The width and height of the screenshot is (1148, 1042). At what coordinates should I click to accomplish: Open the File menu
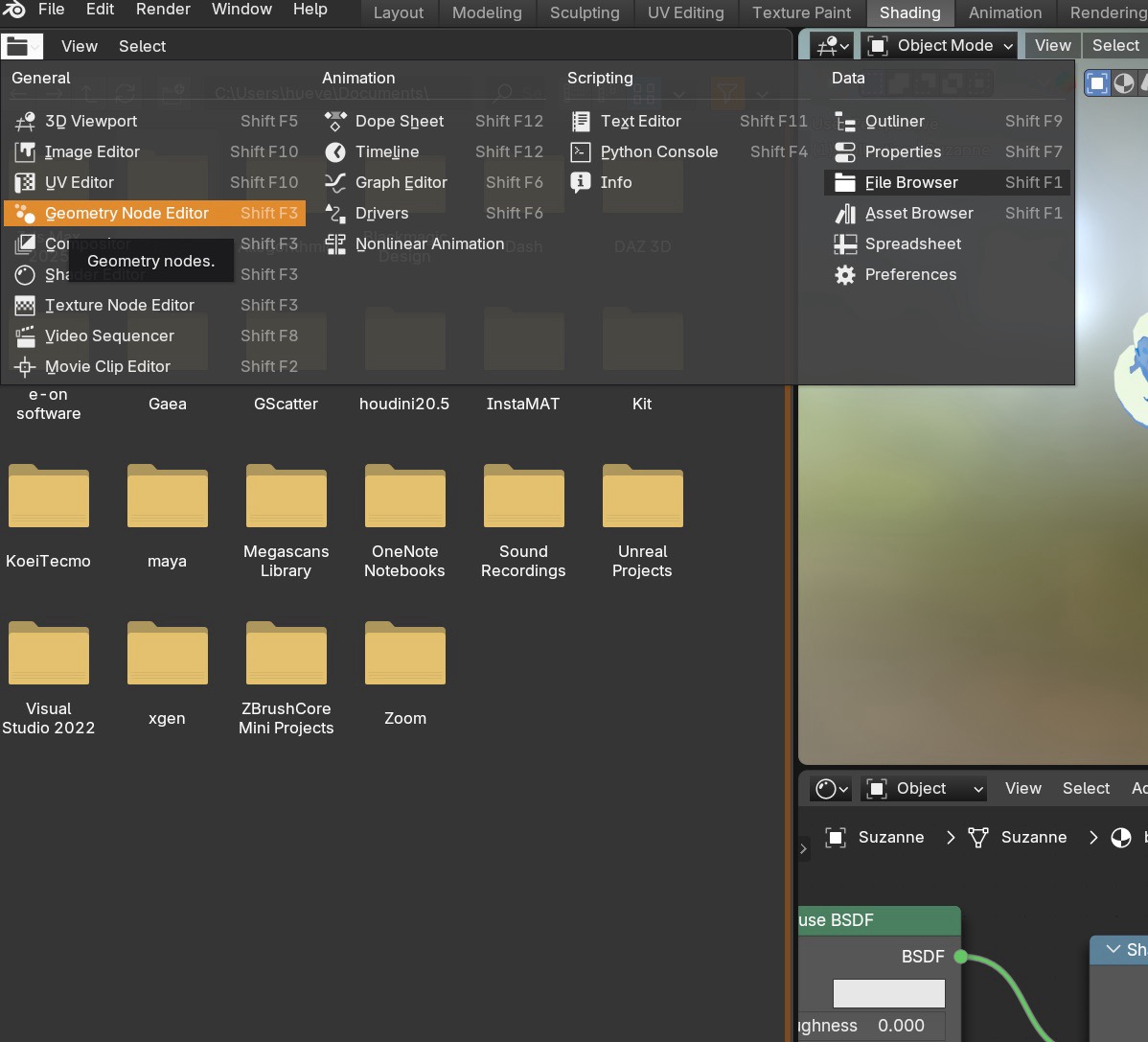(x=51, y=9)
